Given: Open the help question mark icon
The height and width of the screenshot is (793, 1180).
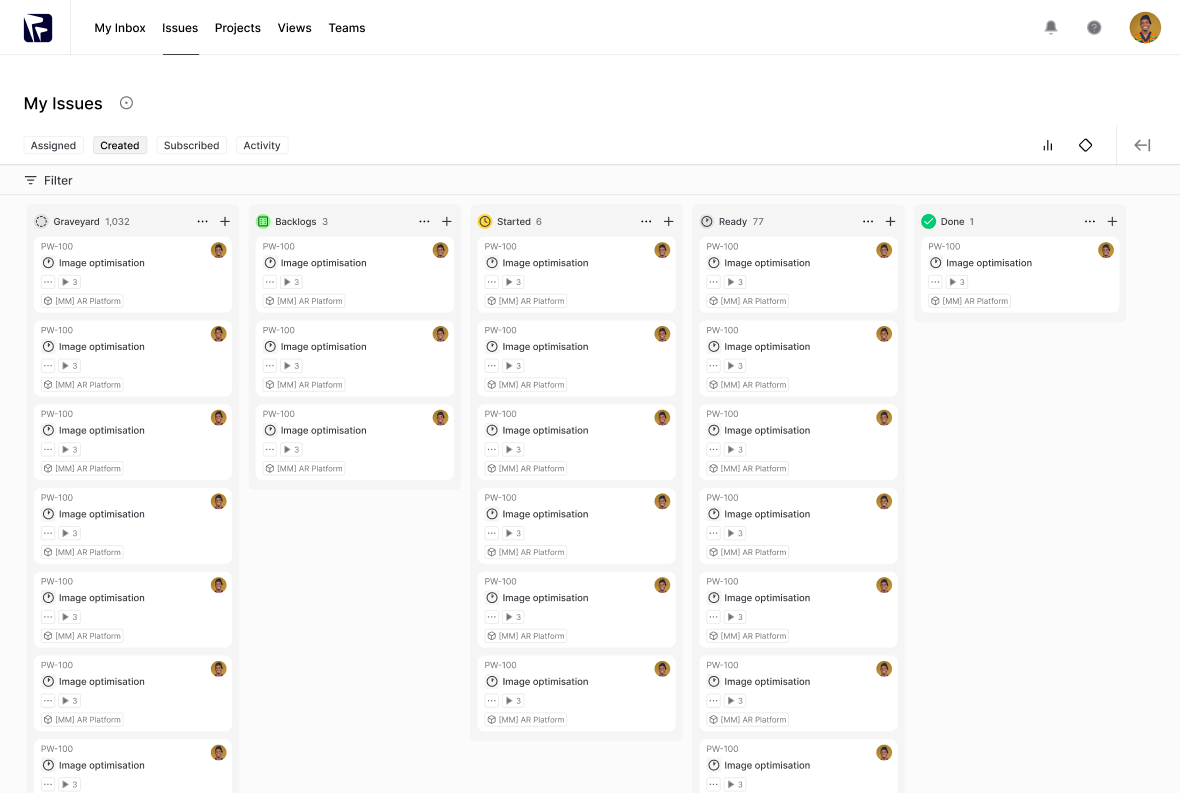Looking at the screenshot, I should [1094, 28].
